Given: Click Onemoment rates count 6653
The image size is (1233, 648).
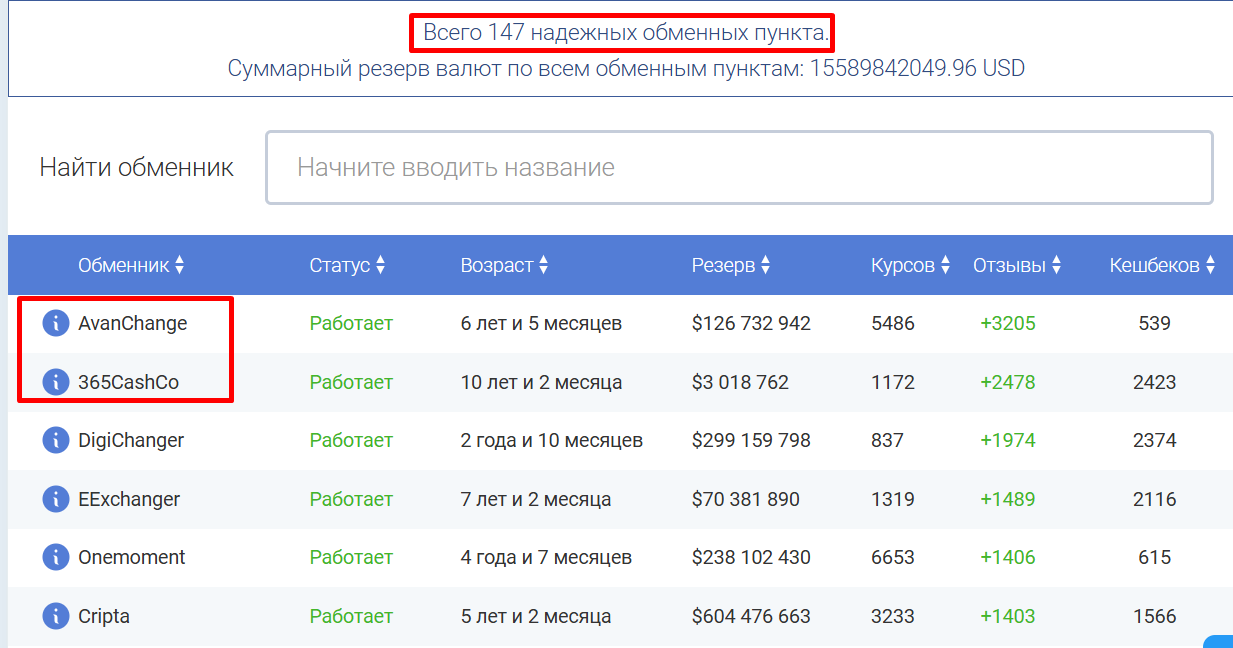Looking at the screenshot, I should [893, 557].
